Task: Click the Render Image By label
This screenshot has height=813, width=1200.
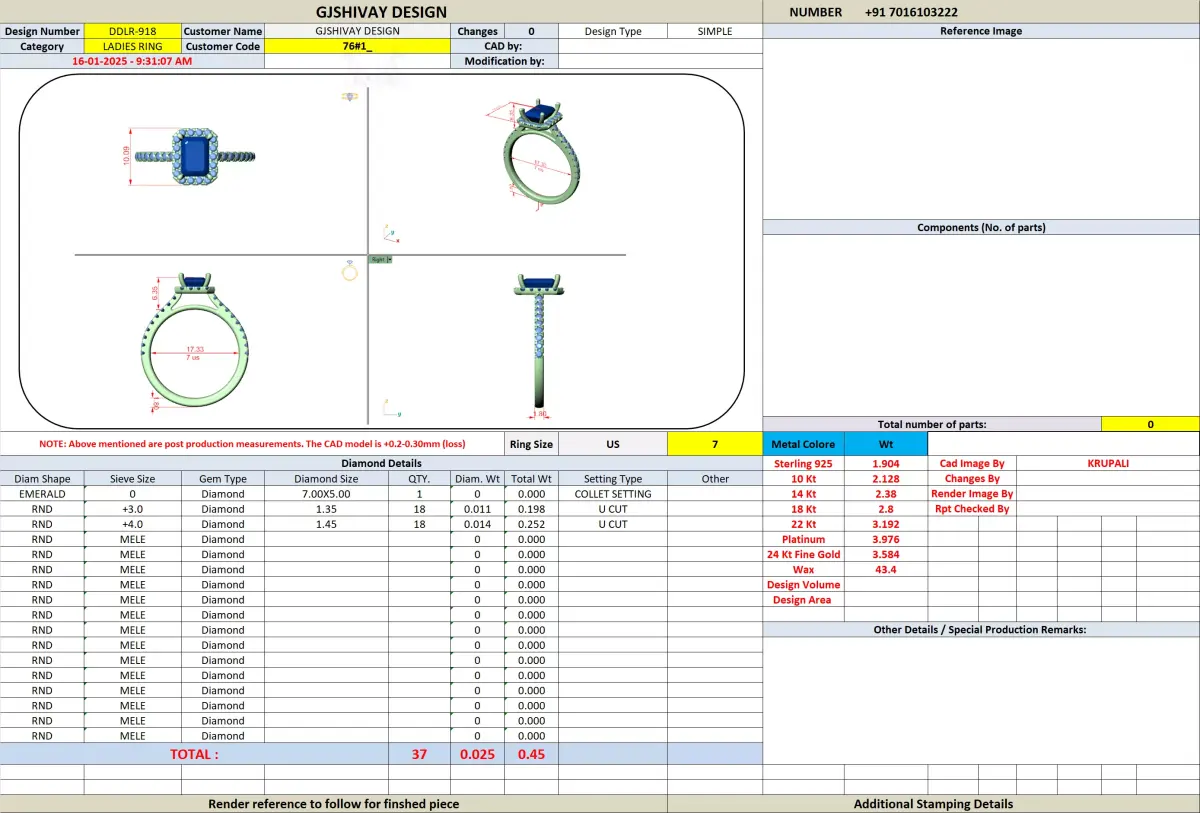Action: point(972,494)
